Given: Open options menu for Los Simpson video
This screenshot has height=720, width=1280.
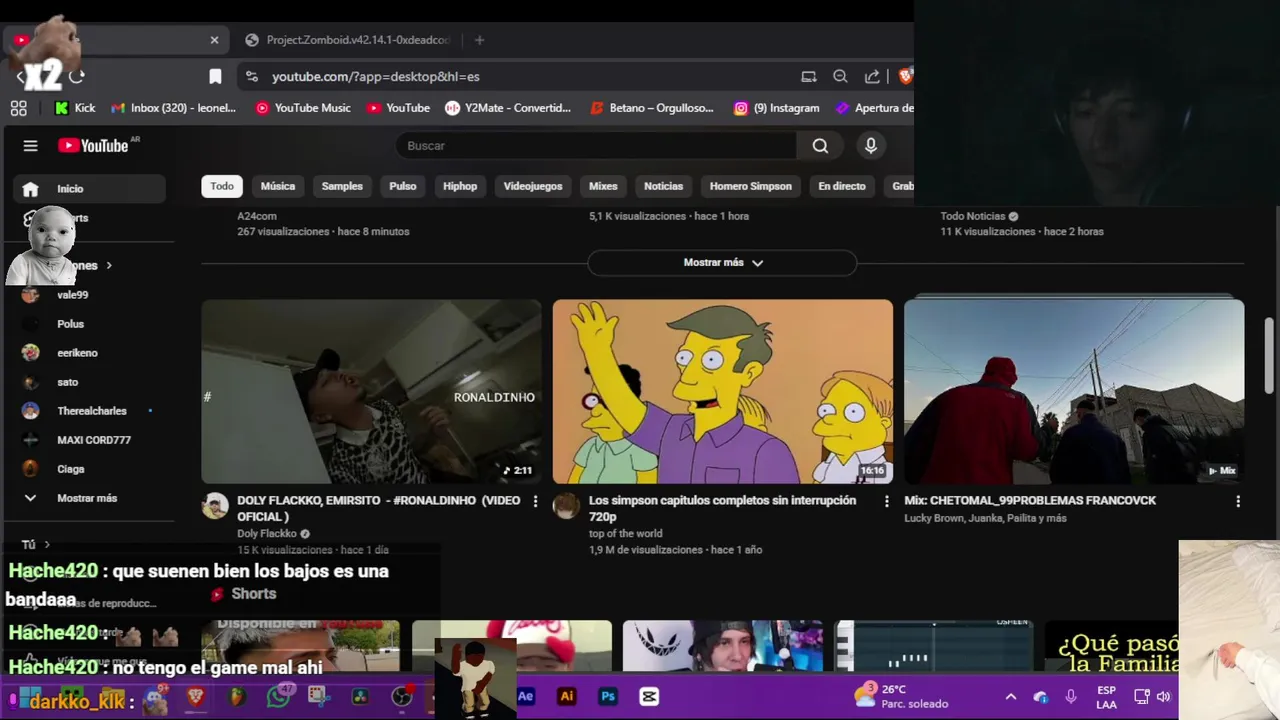Looking at the screenshot, I should tap(886, 501).
